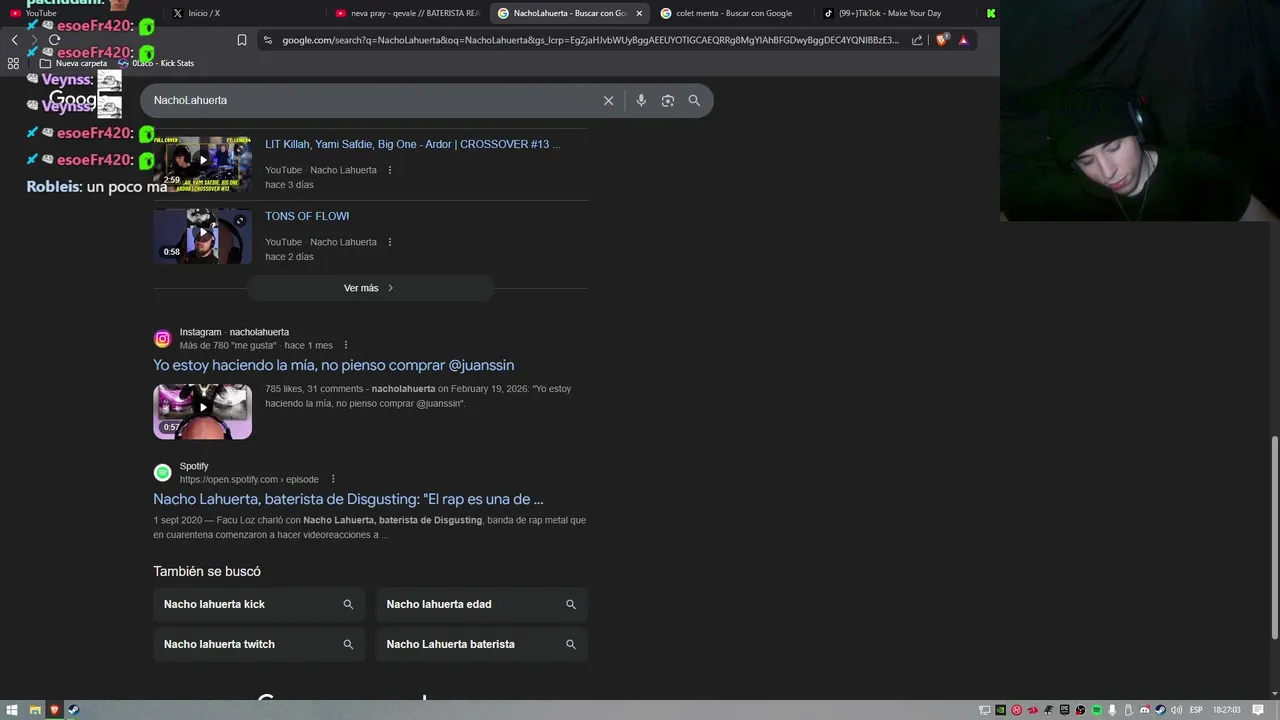
Task: Click the taskbar clock 18:27:03
Action: pos(1226,710)
